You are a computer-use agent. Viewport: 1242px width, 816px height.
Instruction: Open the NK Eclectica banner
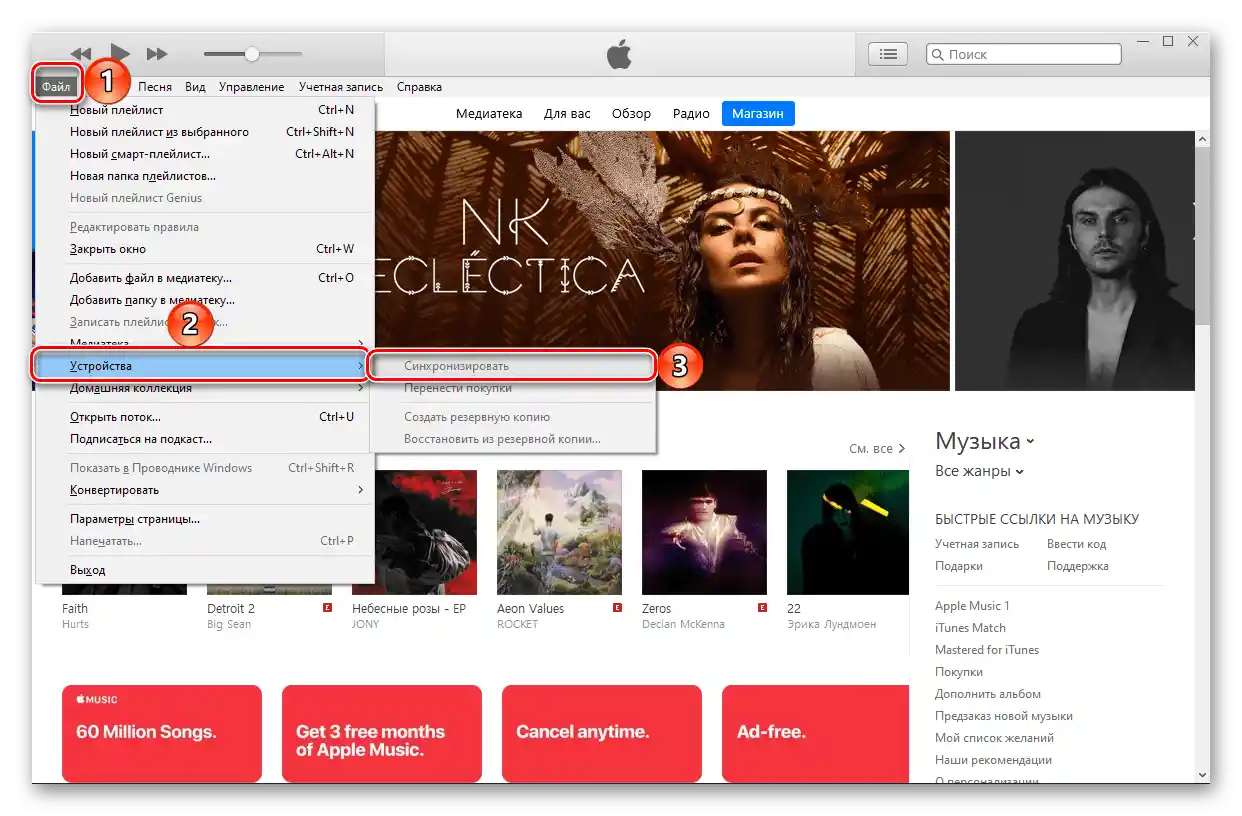[662, 261]
